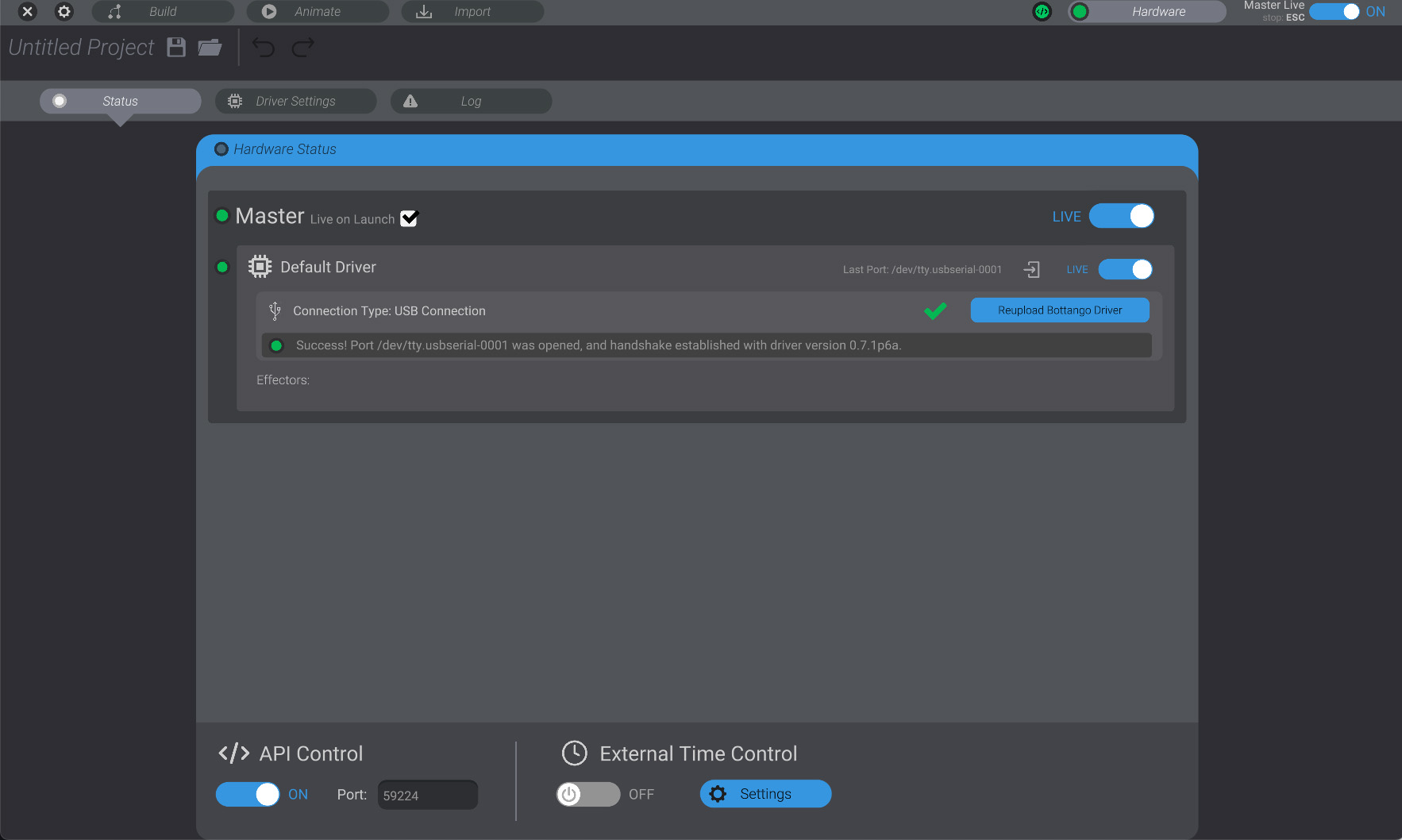
Task: Turn off the API Control switch
Action: pyautogui.click(x=248, y=794)
